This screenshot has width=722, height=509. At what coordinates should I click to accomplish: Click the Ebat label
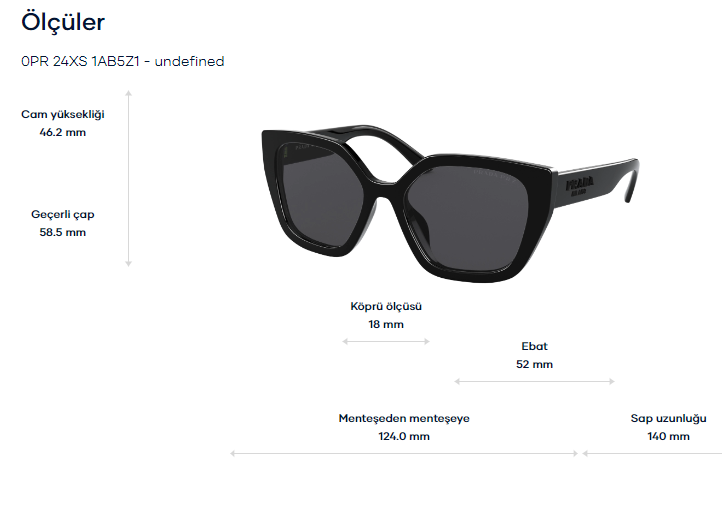(535, 346)
